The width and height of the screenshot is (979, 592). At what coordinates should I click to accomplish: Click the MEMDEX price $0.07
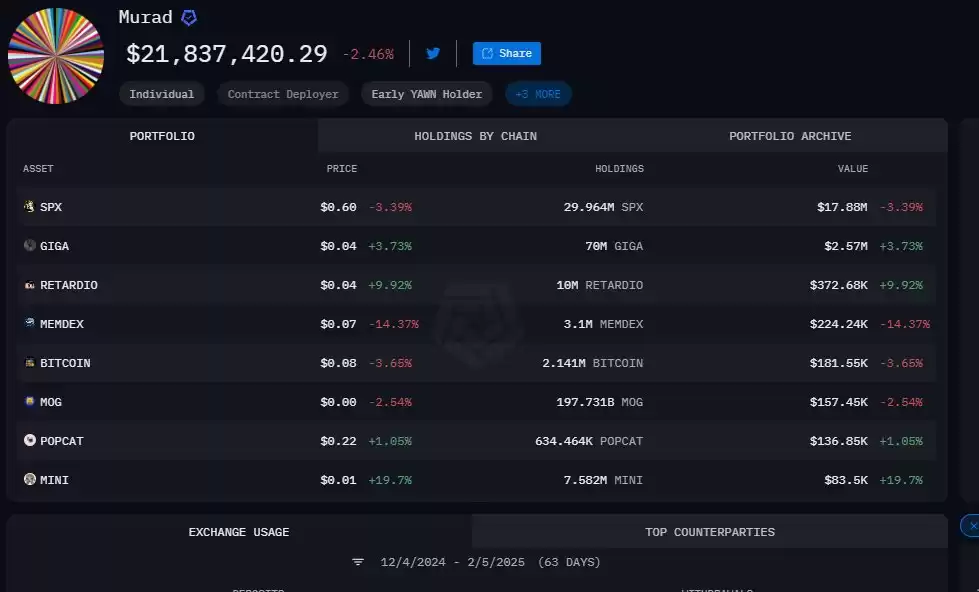338,324
